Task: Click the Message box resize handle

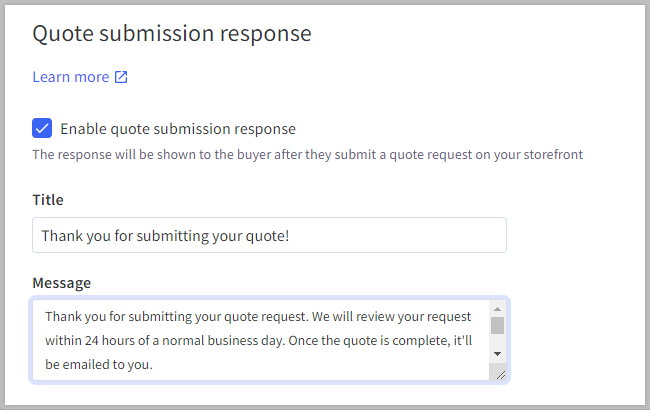Action: tap(500, 373)
